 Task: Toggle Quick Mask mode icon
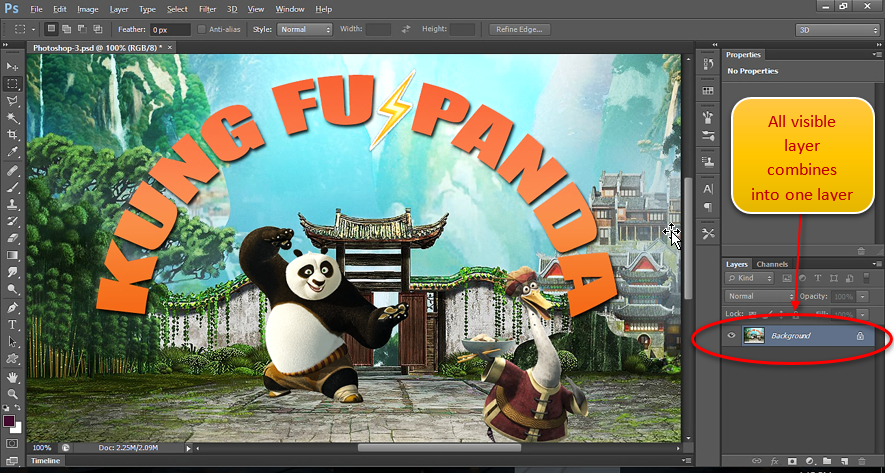click(x=12, y=444)
